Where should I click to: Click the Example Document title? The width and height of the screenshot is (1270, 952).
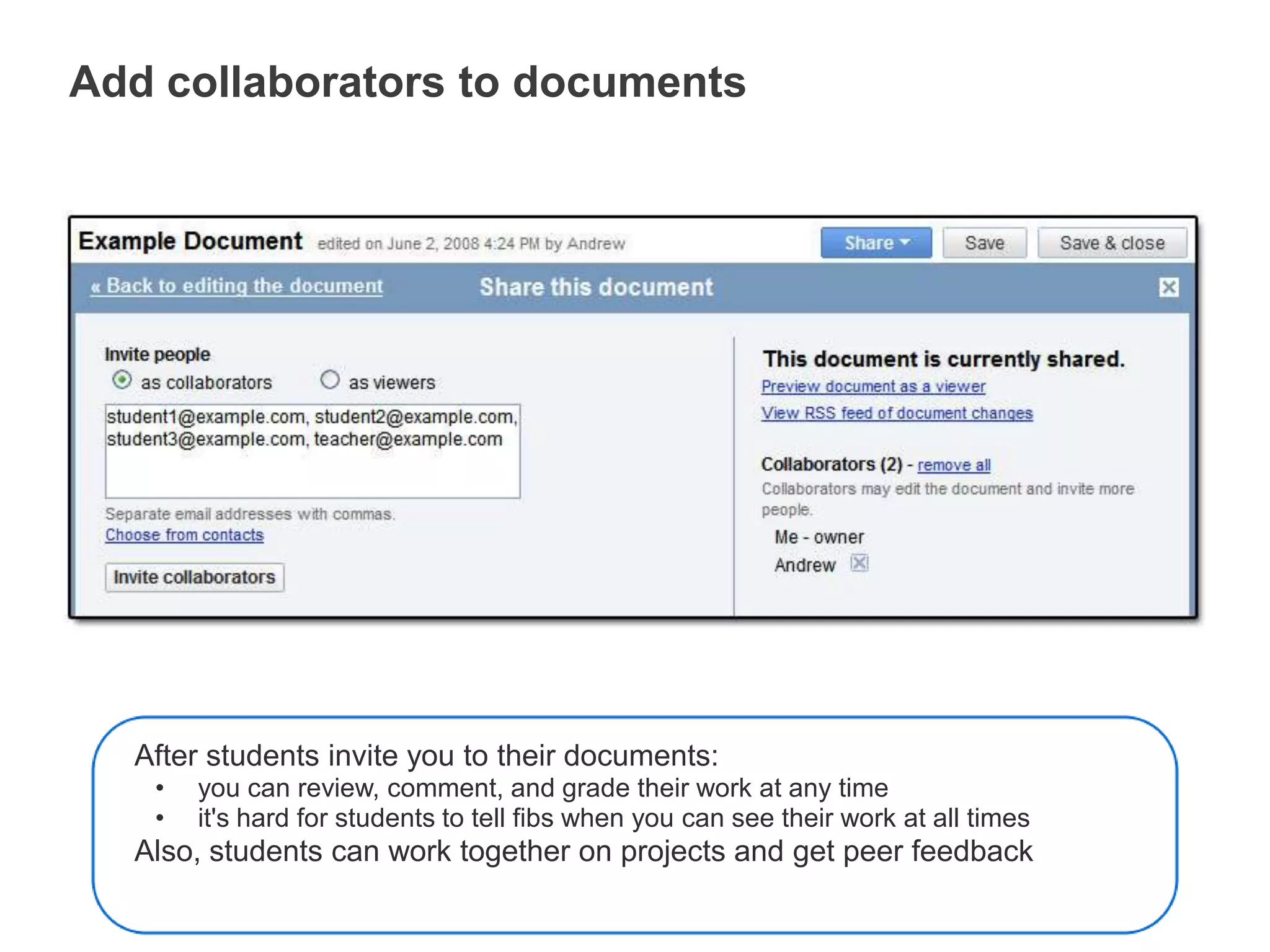coord(190,241)
